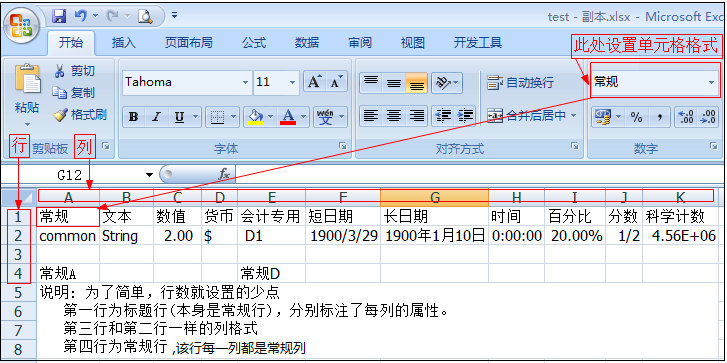This screenshot has height=363, width=727.
Task: Expand the 合并后居中 dropdown arrow
Action: [x=573, y=115]
